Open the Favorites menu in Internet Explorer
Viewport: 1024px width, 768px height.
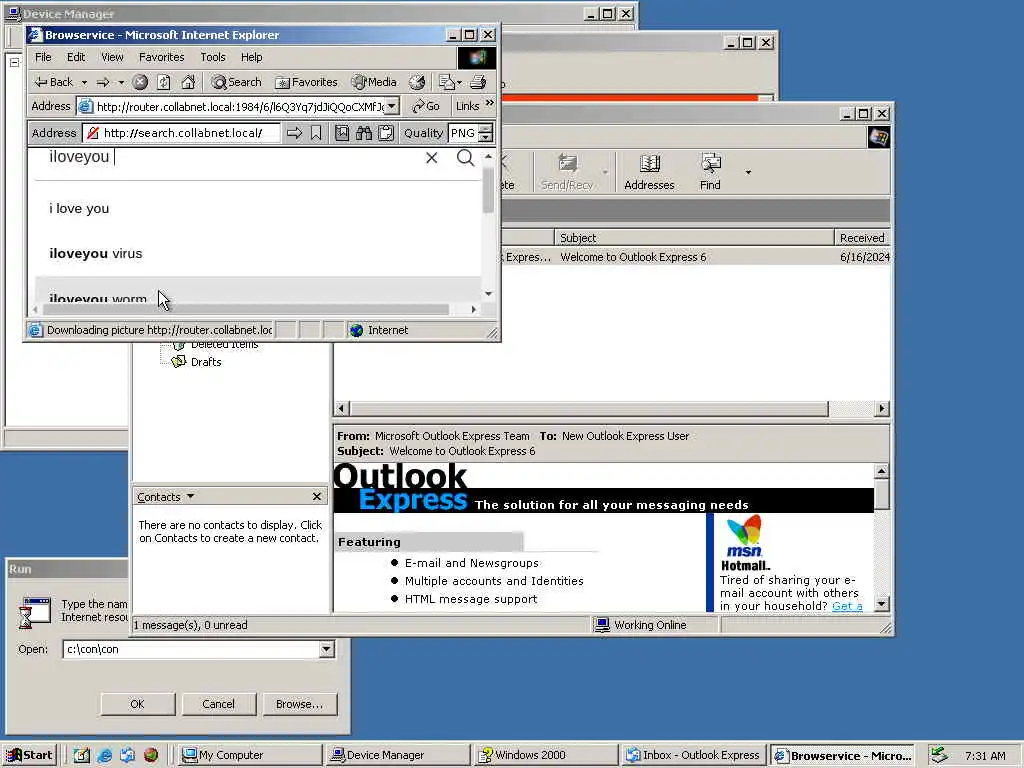[161, 57]
